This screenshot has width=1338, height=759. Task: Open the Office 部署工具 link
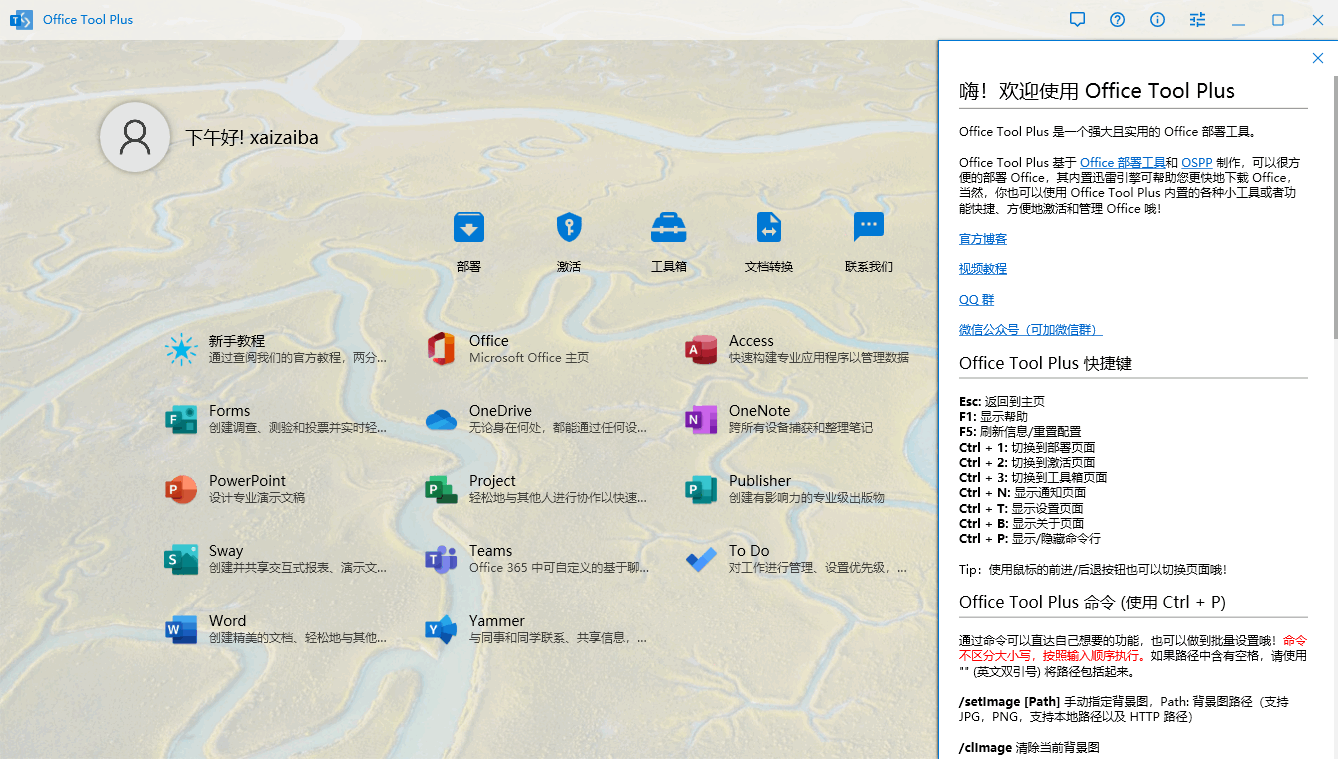(x=1122, y=162)
